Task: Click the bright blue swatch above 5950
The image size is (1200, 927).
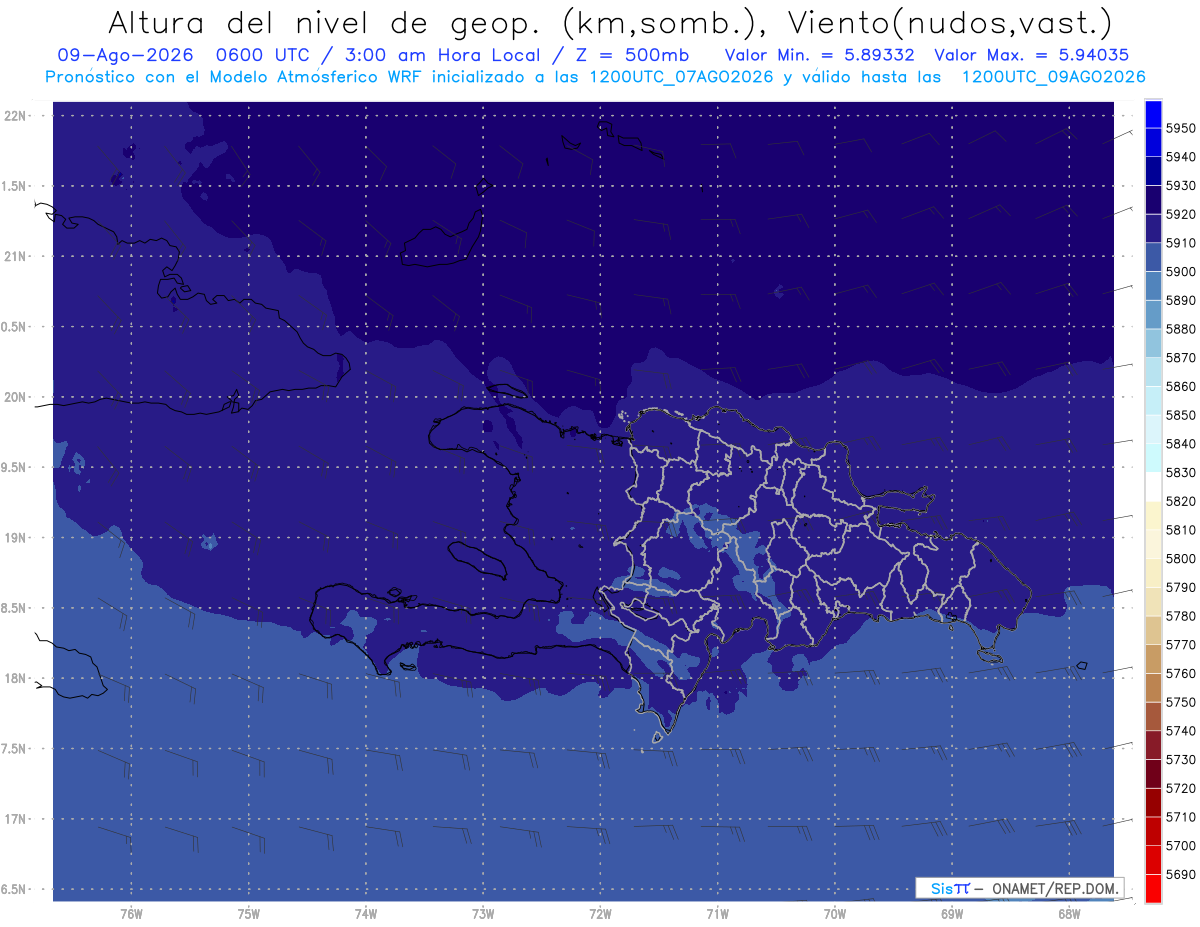Action: pos(1153,114)
